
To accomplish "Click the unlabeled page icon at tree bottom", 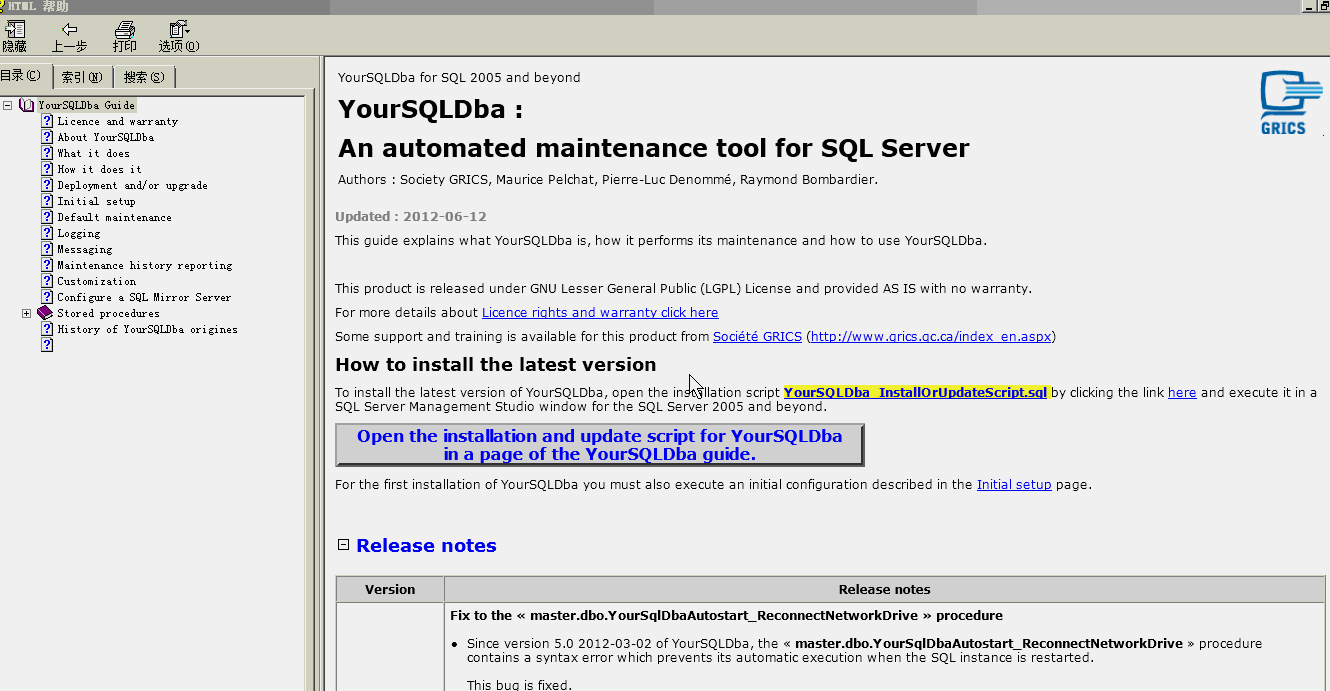I will click(47, 345).
